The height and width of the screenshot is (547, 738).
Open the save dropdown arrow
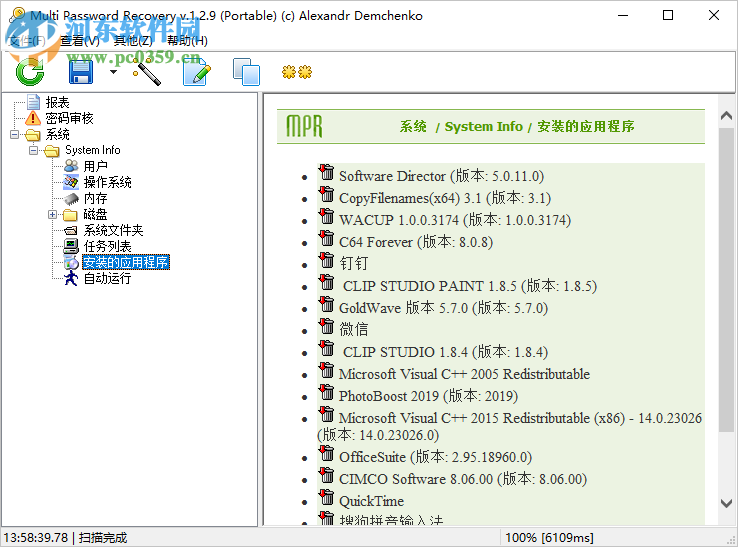(x=113, y=72)
